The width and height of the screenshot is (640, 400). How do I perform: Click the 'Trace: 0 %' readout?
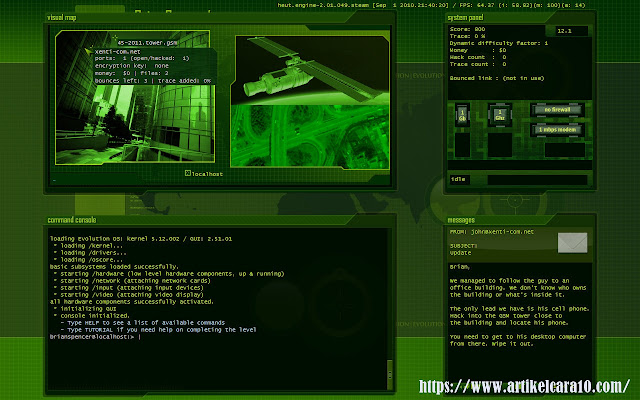pyautogui.click(x=467, y=36)
